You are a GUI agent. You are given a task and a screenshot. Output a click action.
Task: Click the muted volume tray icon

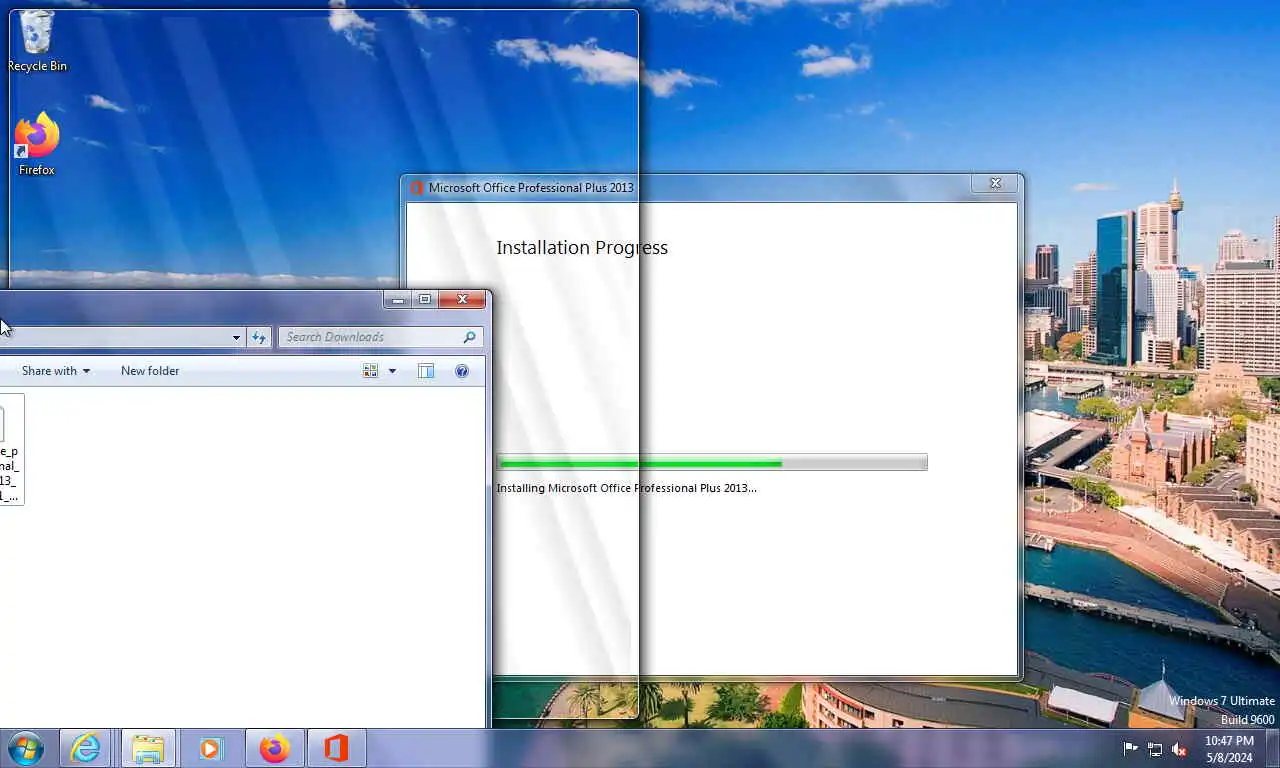point(1179,748)
